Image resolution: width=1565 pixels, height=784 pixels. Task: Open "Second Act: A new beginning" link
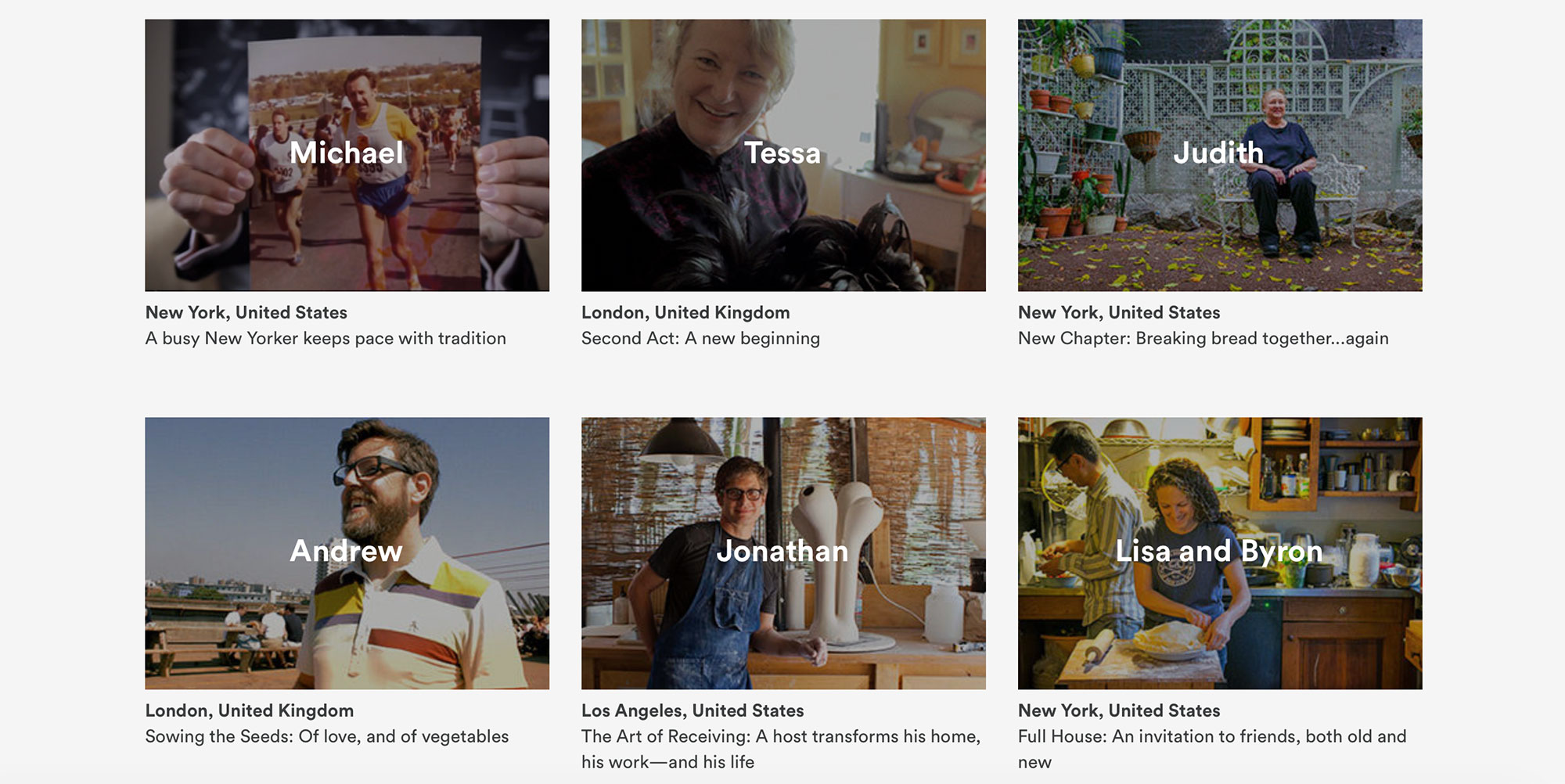pos(700,338)
